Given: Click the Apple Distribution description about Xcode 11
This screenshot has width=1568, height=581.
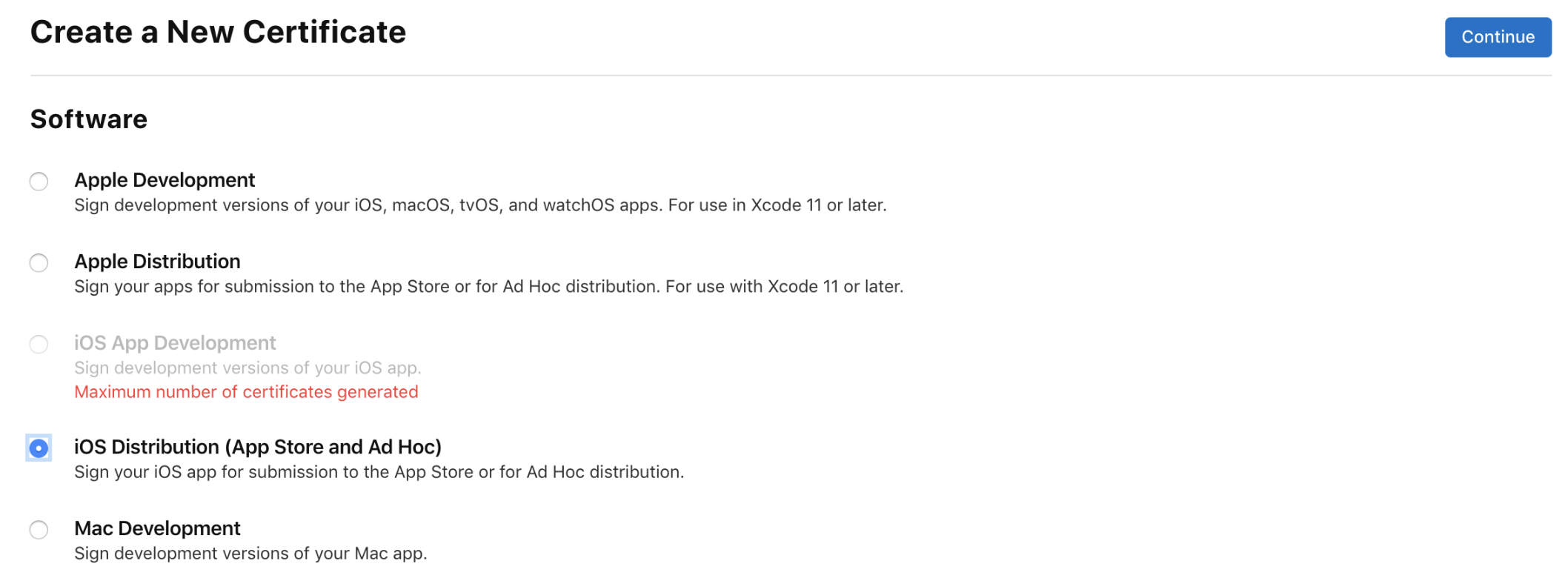Looking at the screenshot, I should click(488, 287).
